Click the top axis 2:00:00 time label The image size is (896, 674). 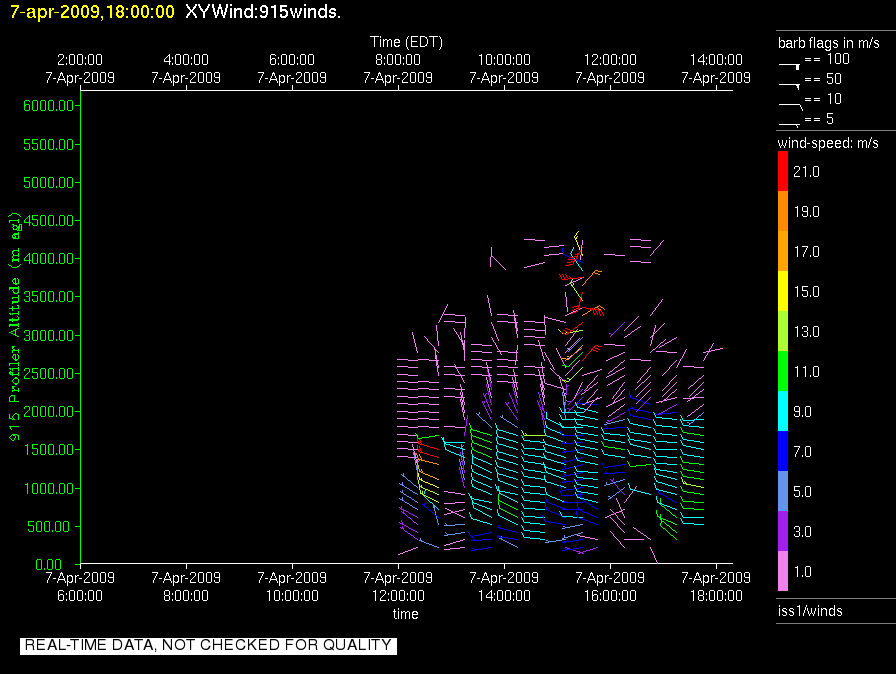[x=80, y=60]
